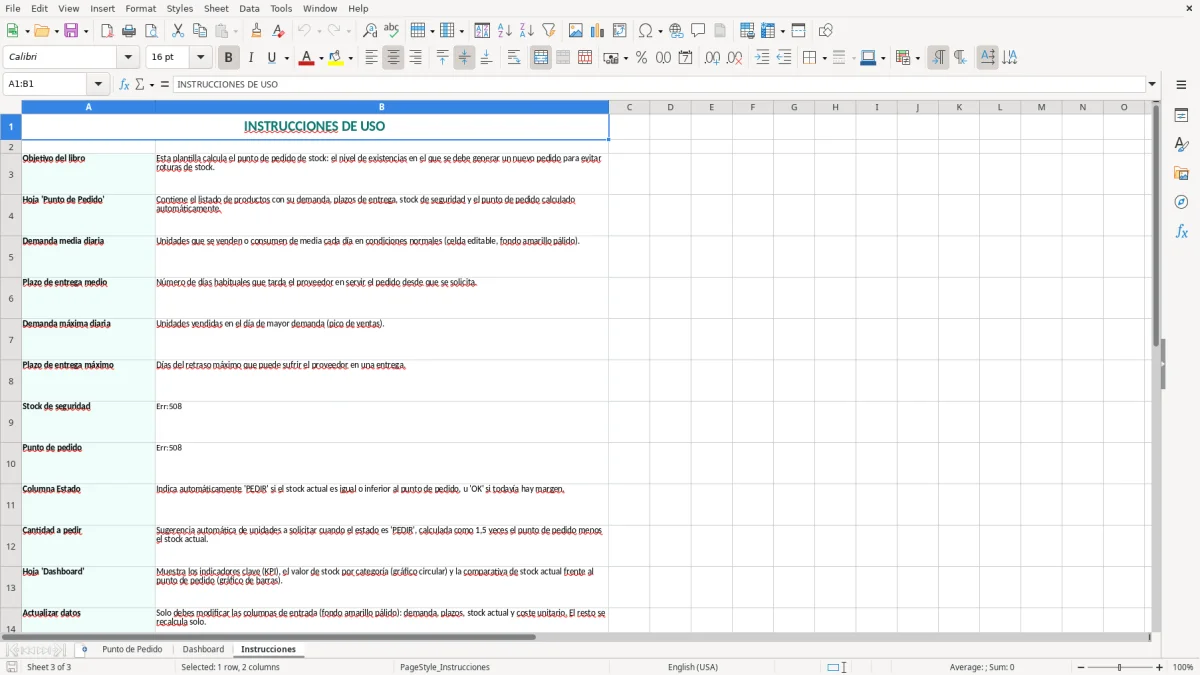The width and height of the screenshot is (1200, 675).
Task: Open the conditional formatting dropdown arrow
Action: tap(917, 58)
